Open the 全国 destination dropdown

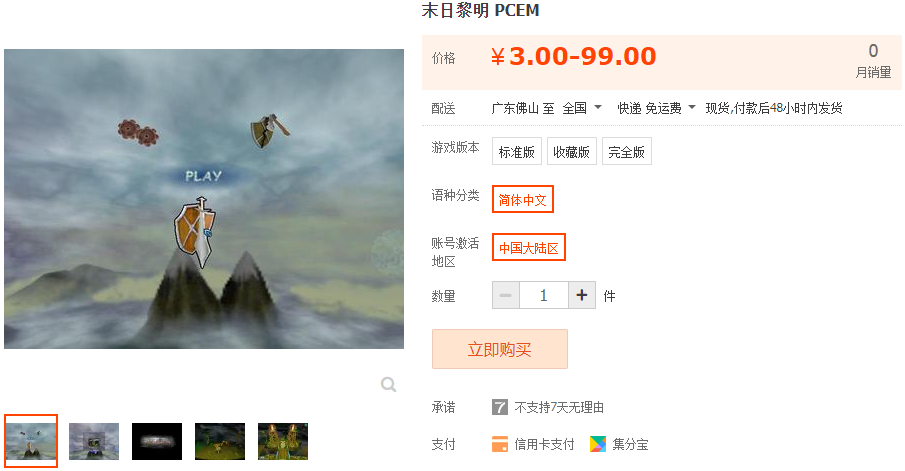coord(582,108)
